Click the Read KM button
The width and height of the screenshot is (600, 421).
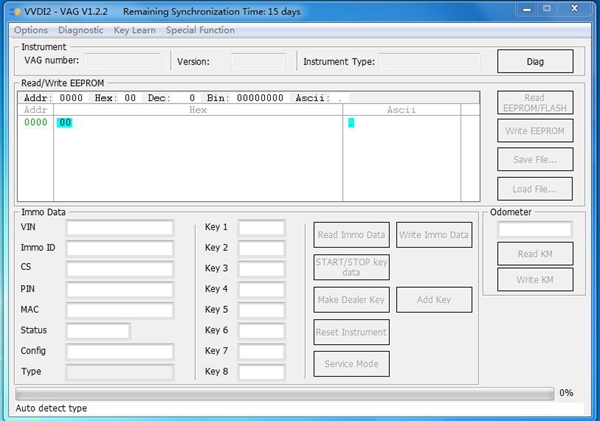point(535,254)
